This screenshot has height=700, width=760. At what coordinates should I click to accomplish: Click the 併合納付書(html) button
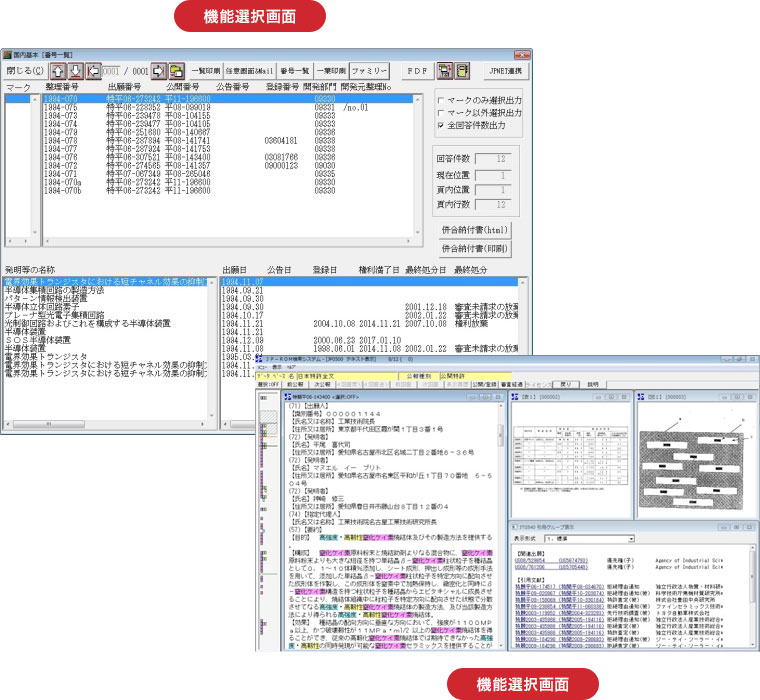475,230
